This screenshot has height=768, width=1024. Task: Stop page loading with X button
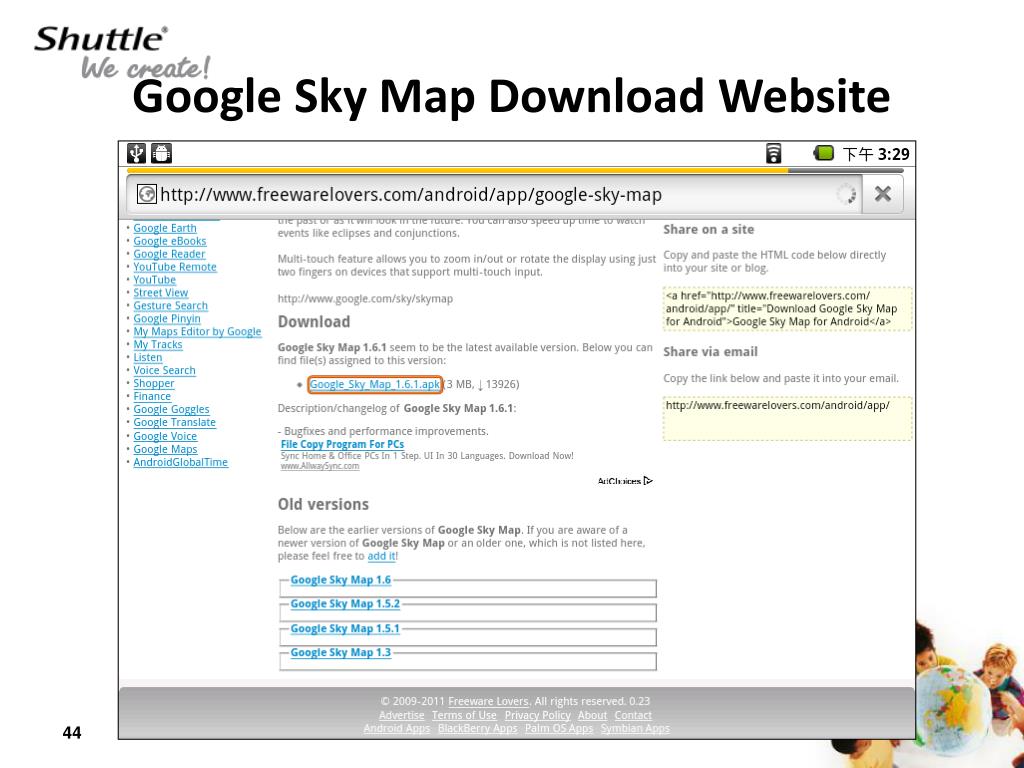tap(882, 194)
